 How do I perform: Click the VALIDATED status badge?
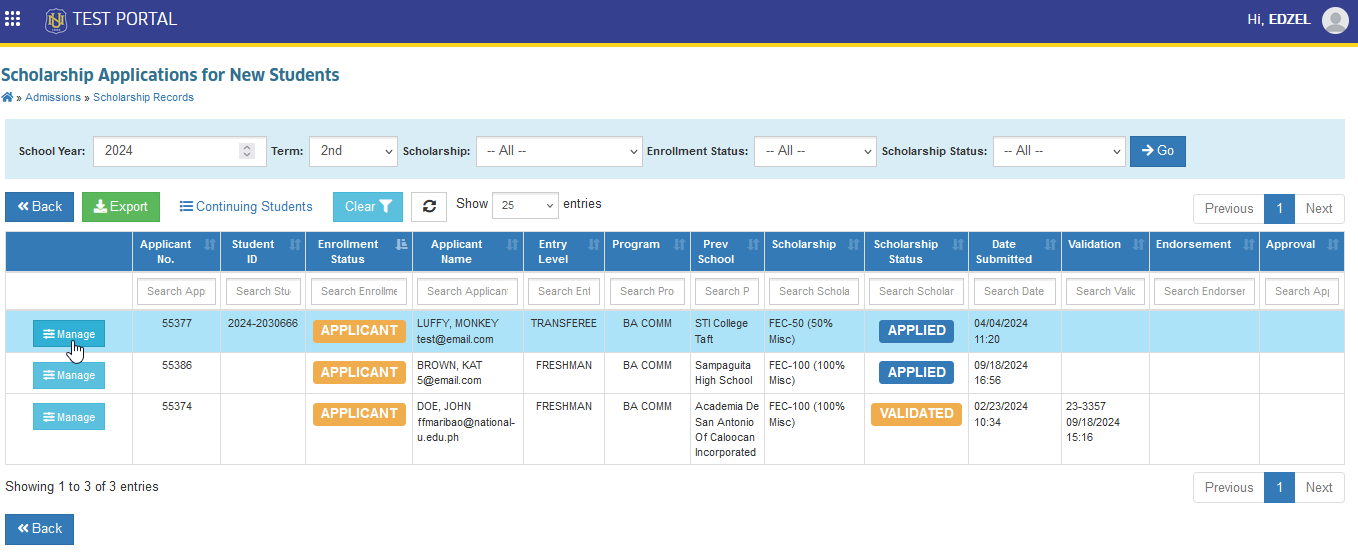916,414
